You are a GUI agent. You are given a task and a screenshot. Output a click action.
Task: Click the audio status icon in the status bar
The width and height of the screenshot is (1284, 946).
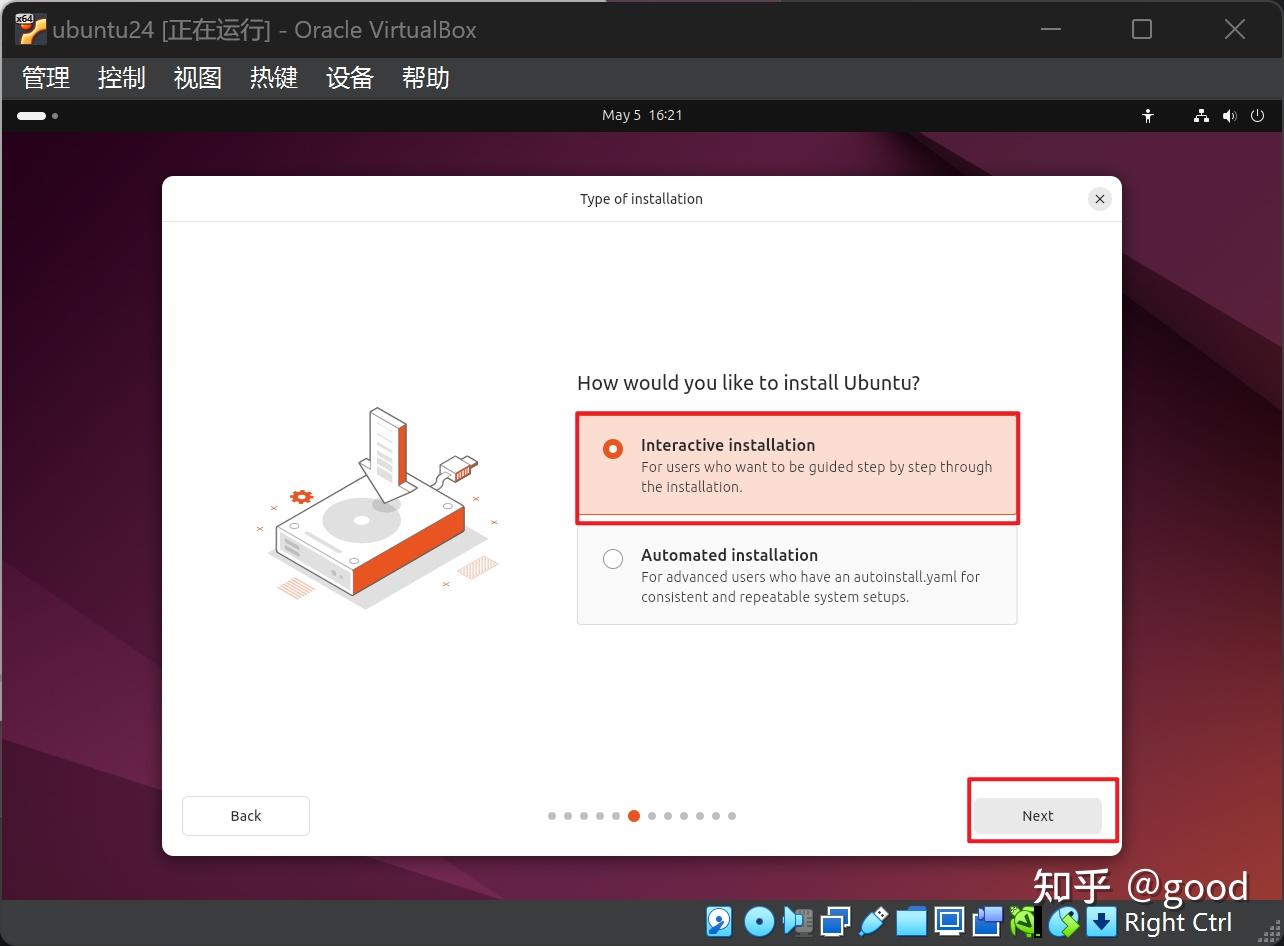798,921
